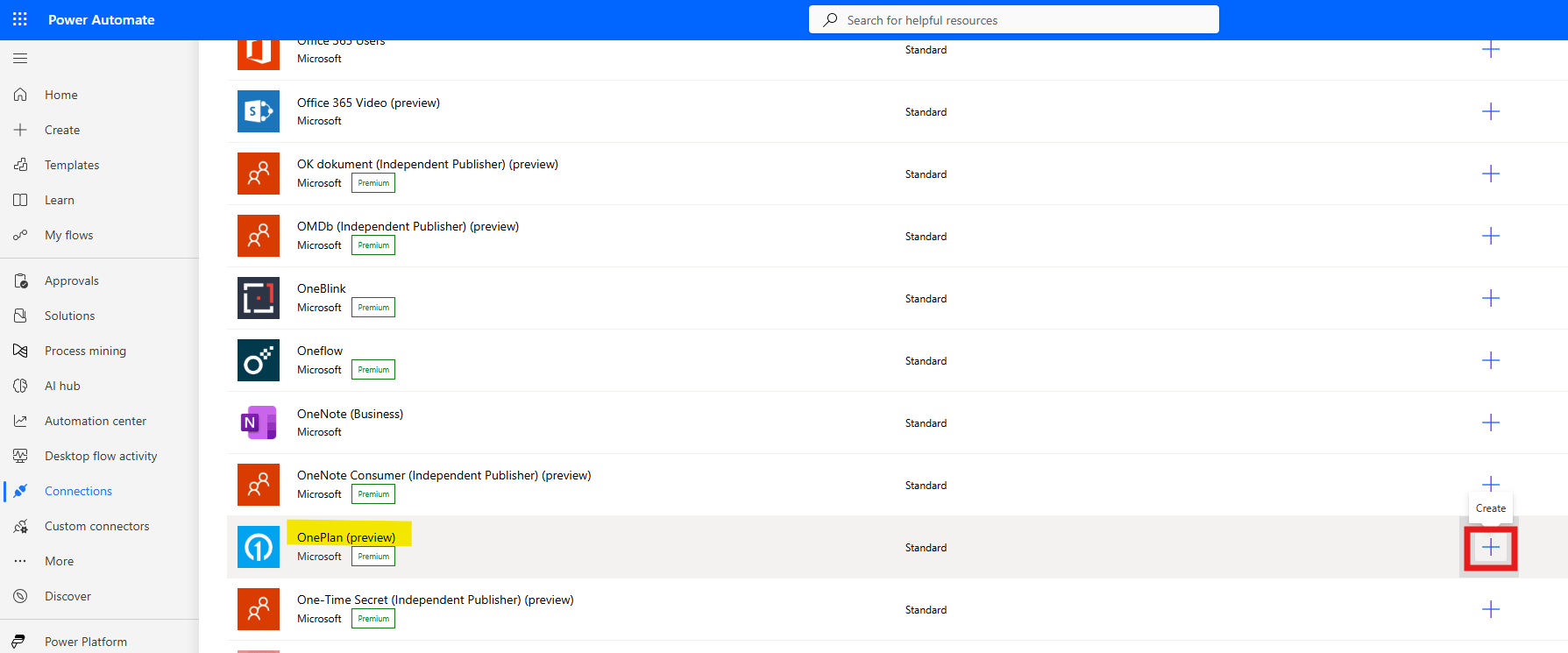Open My flows via its sidebar icon
Viewport: 1568px width, 653px height.
click(20, 235)
